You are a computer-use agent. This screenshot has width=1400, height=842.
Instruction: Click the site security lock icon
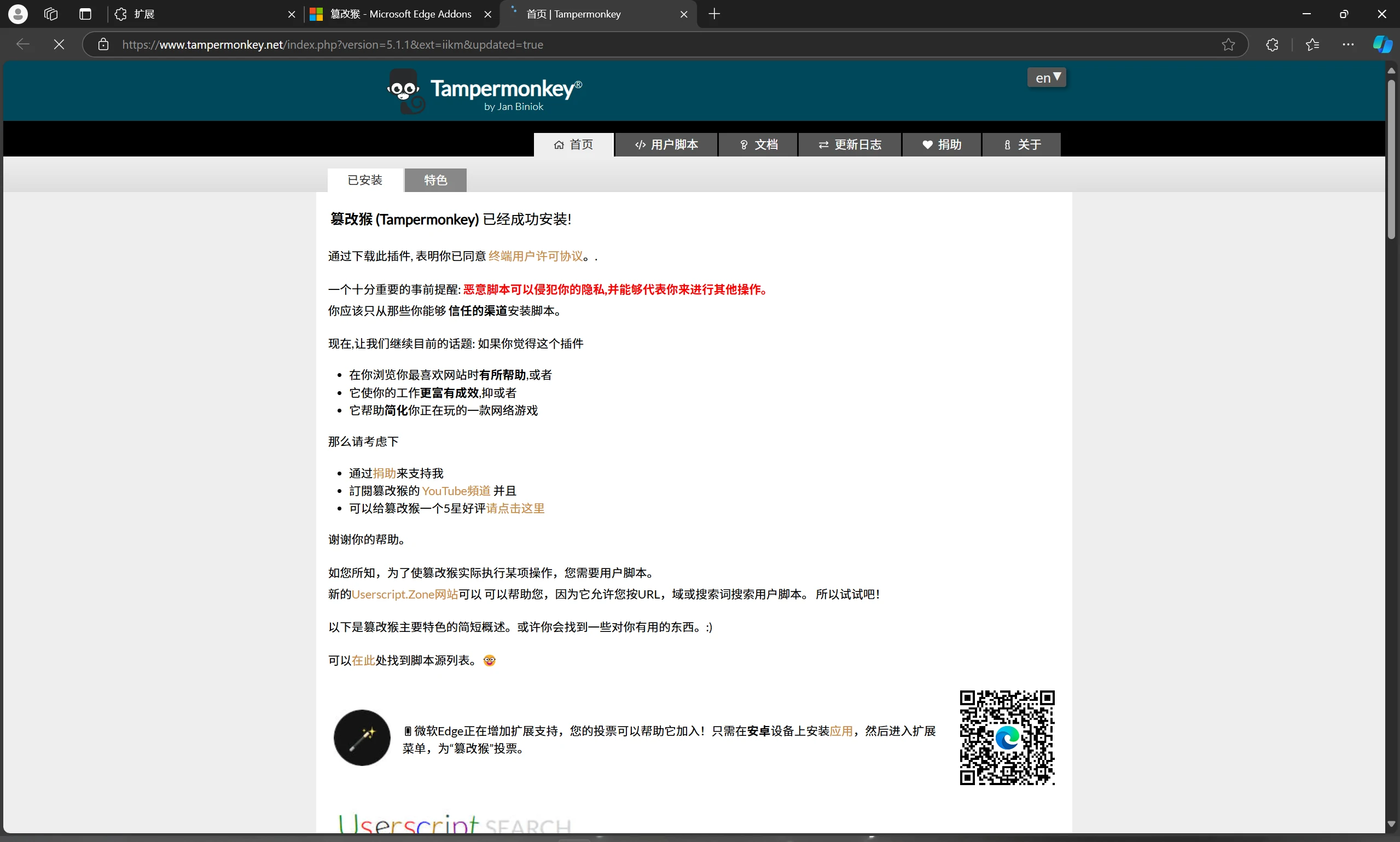[x=103, y=44]
